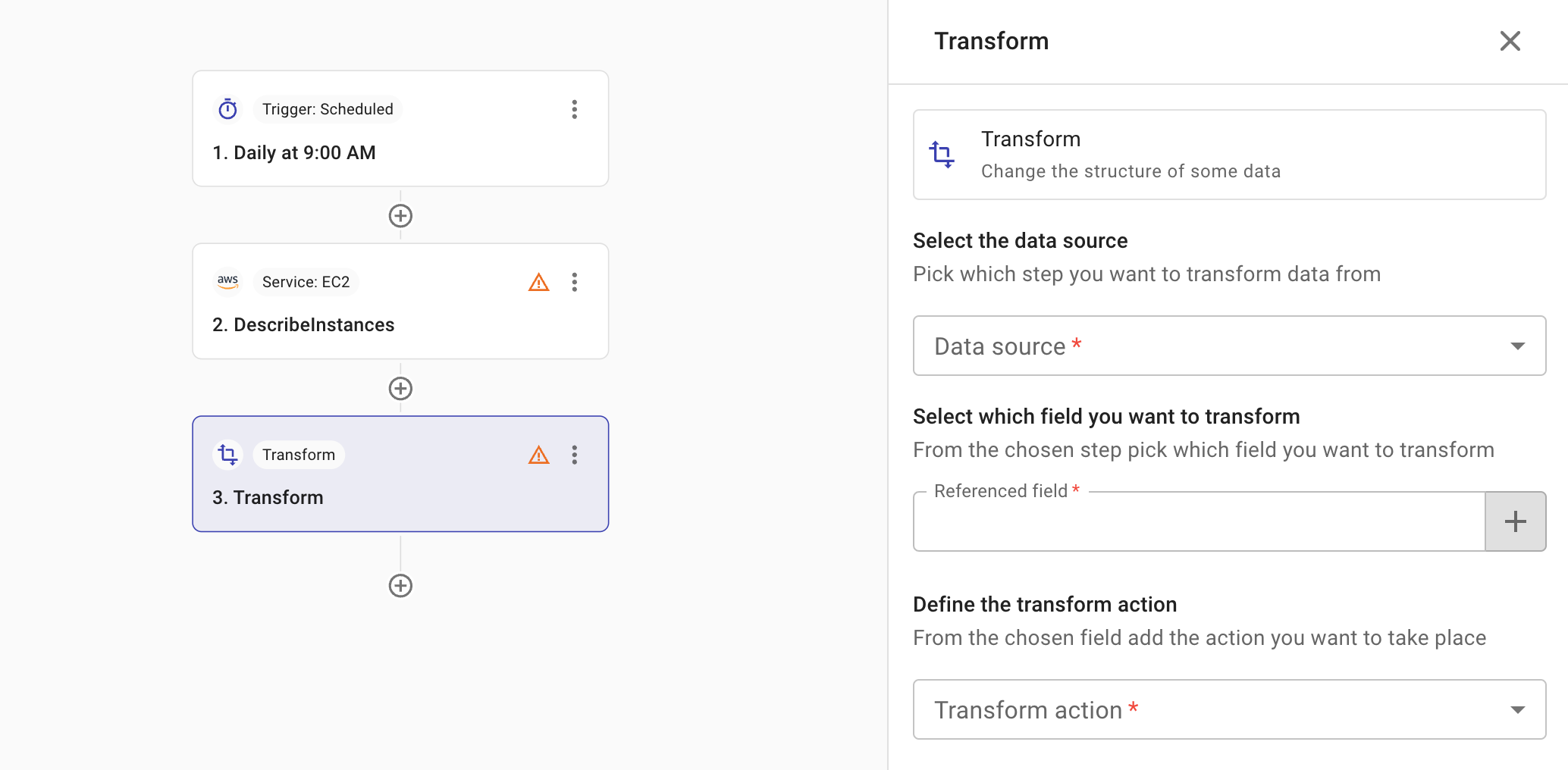Click the Service: EC2 label chip
Image resolution: width=1568 pixels, height=770 pixels.
coord(305,281)
